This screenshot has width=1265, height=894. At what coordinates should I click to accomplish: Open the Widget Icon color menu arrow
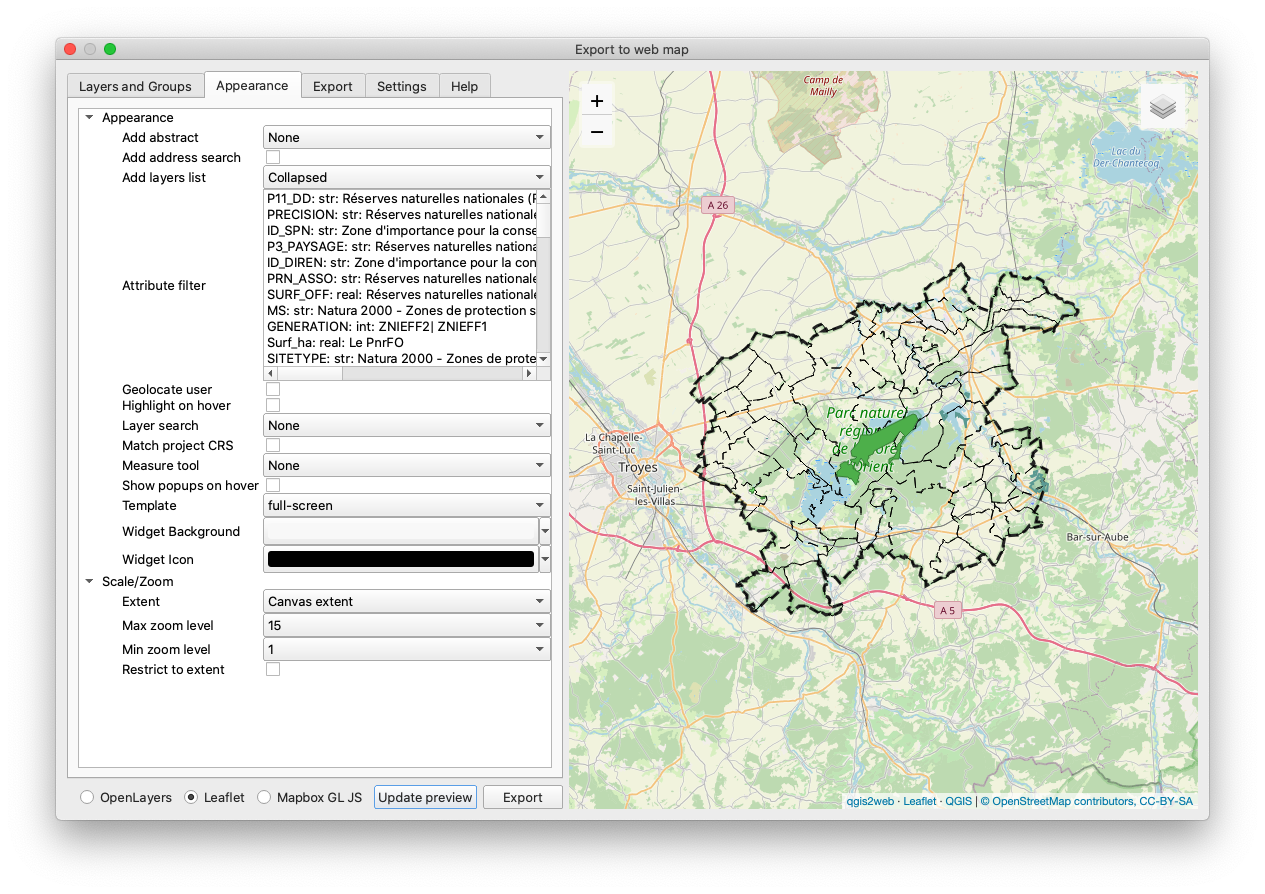tap(545, 559)
